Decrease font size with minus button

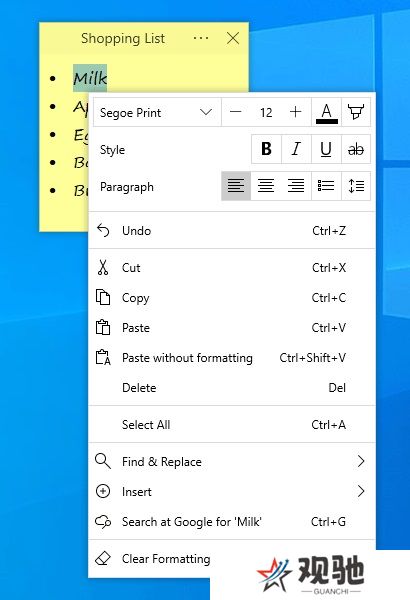(235, 112)
